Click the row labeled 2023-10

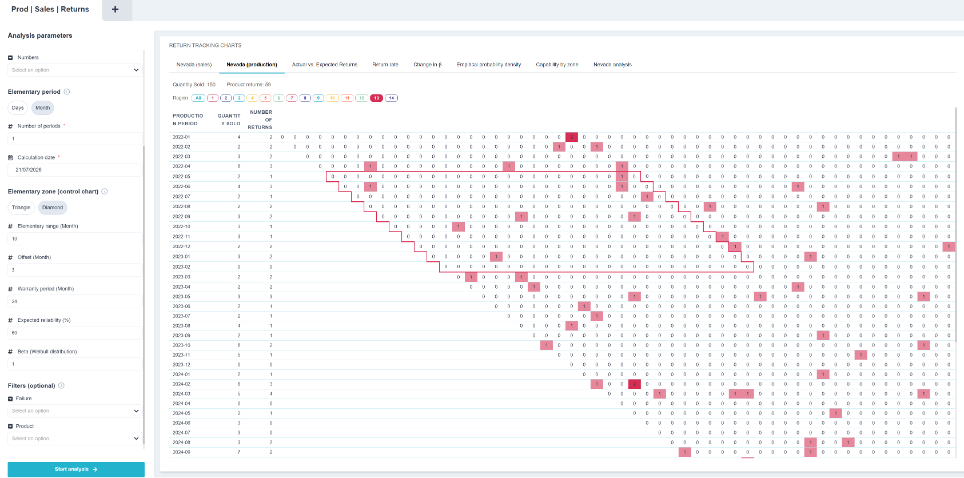pyautogui.click(x=563, y=345)
